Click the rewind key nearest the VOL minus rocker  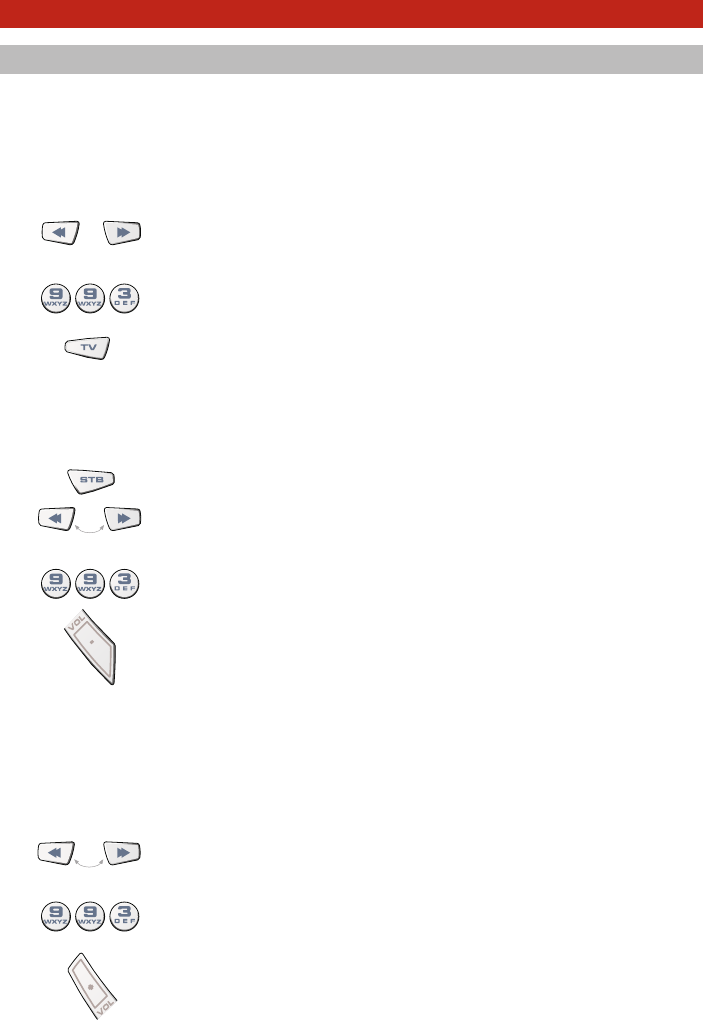click(x=57, y=853)
